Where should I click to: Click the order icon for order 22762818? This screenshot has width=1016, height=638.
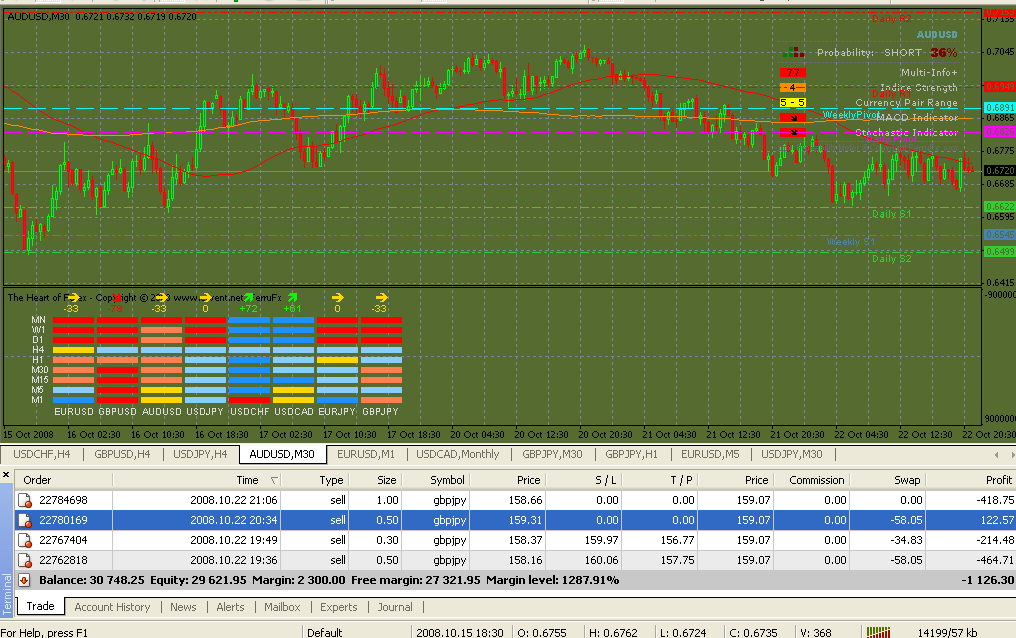pyautogui.click(x=25, y=560)
